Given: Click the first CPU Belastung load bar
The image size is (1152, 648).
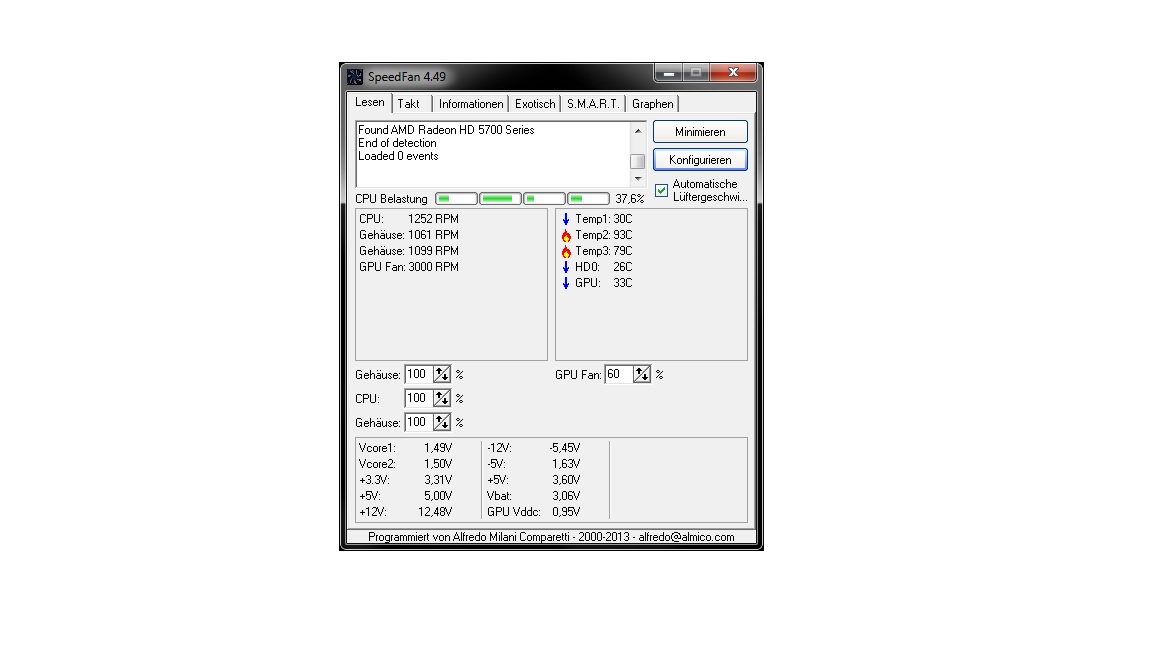Looking at the screenshot, I should point(456,198).
